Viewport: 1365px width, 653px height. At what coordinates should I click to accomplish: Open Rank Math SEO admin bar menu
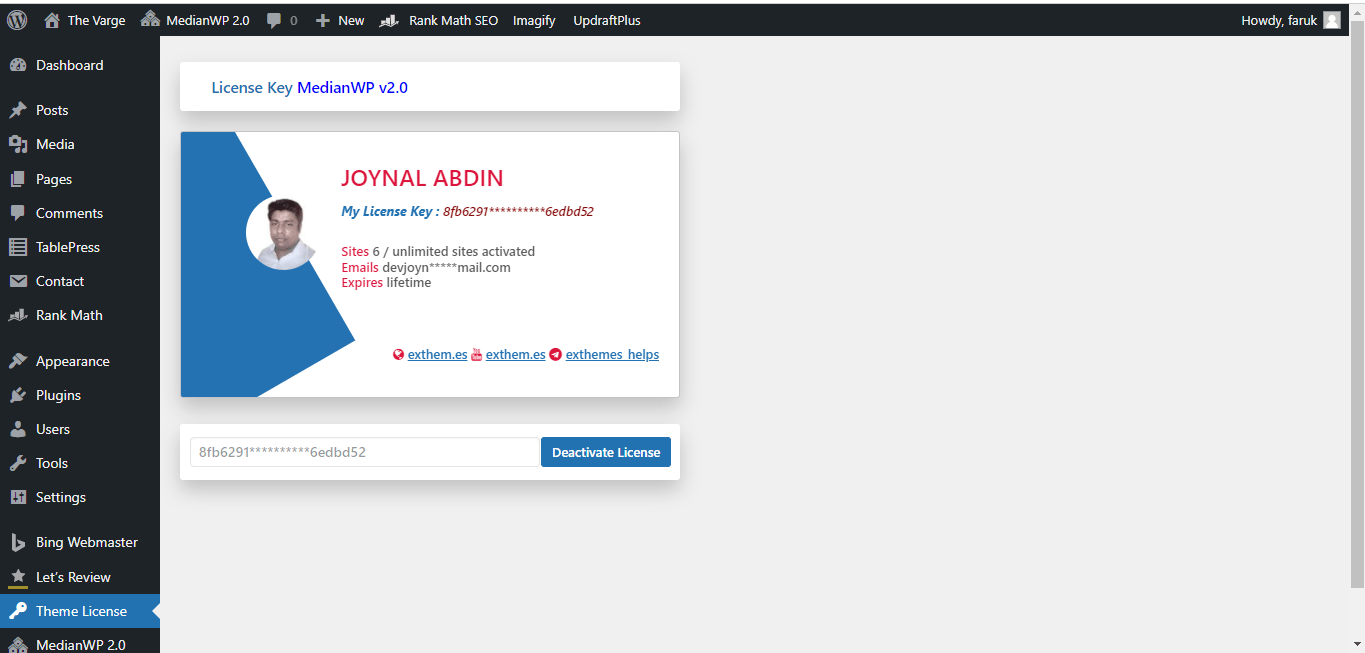pos(439,20)
